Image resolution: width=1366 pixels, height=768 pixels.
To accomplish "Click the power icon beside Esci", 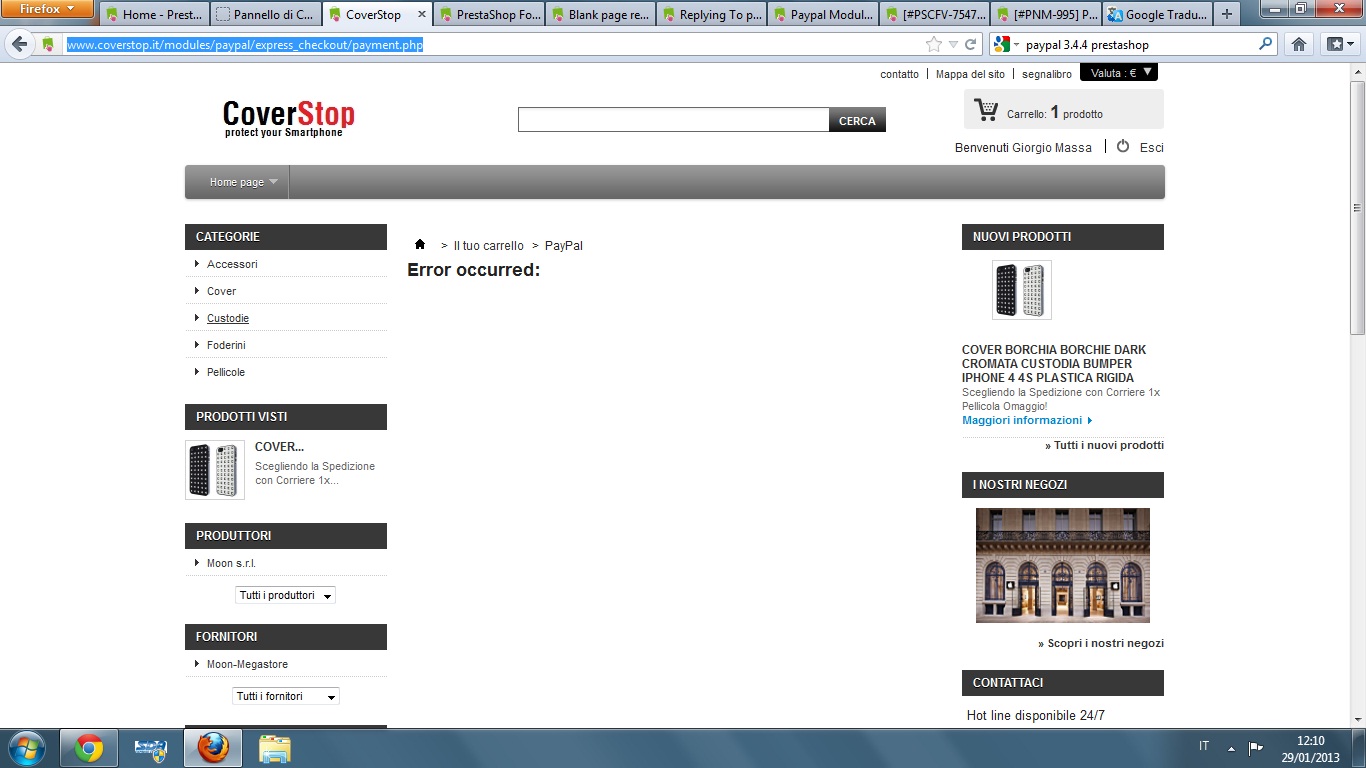I will [1123, 146].
